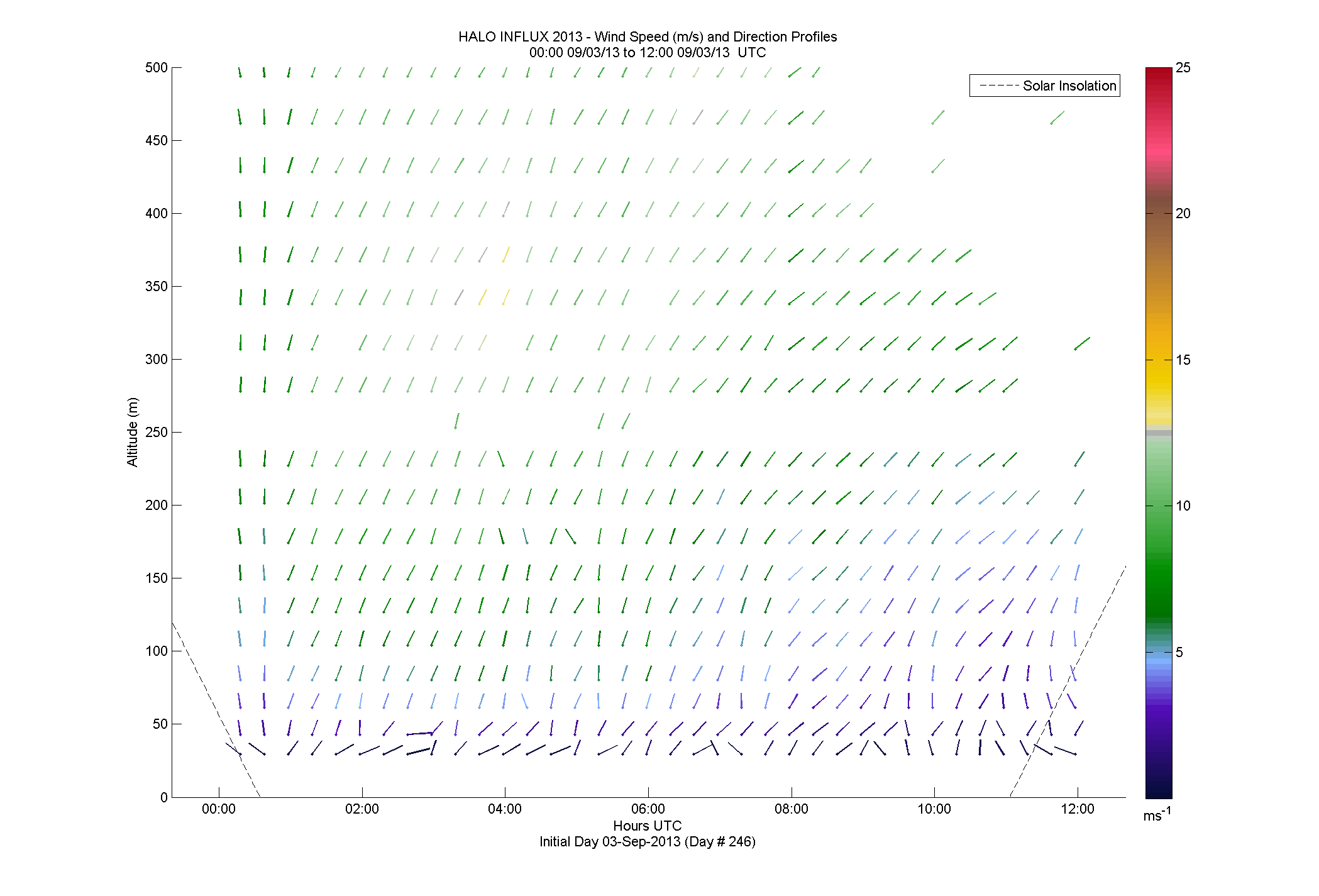Click the 350 altitude tick label
The width and height of the screenshot is (1319, 896).
156,286
